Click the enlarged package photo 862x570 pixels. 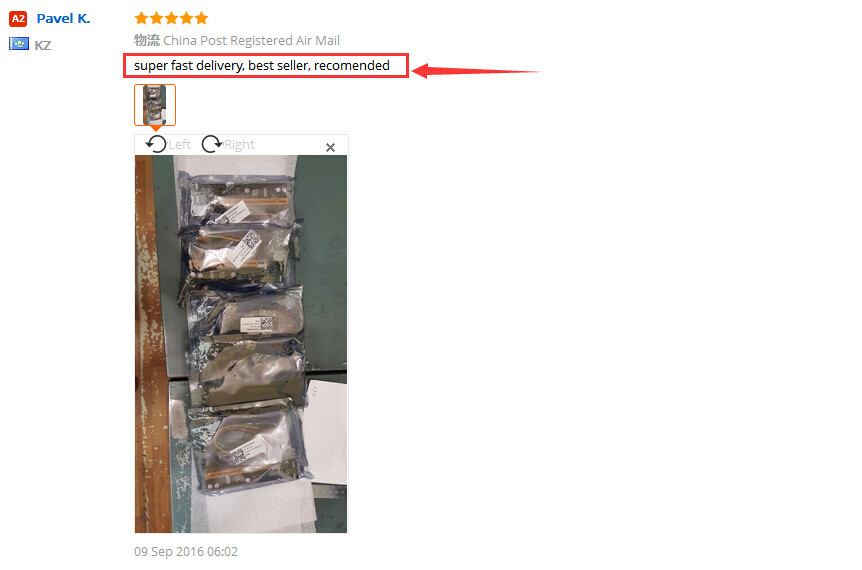click(x=241, y=344)
